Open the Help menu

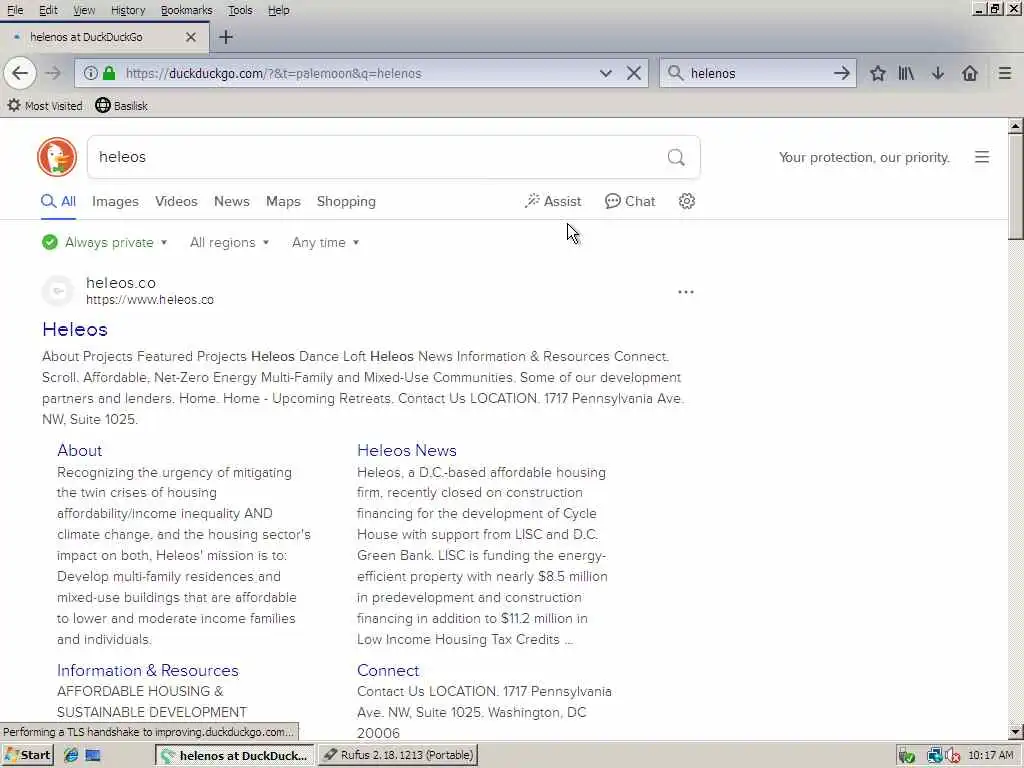pos(279,10)
